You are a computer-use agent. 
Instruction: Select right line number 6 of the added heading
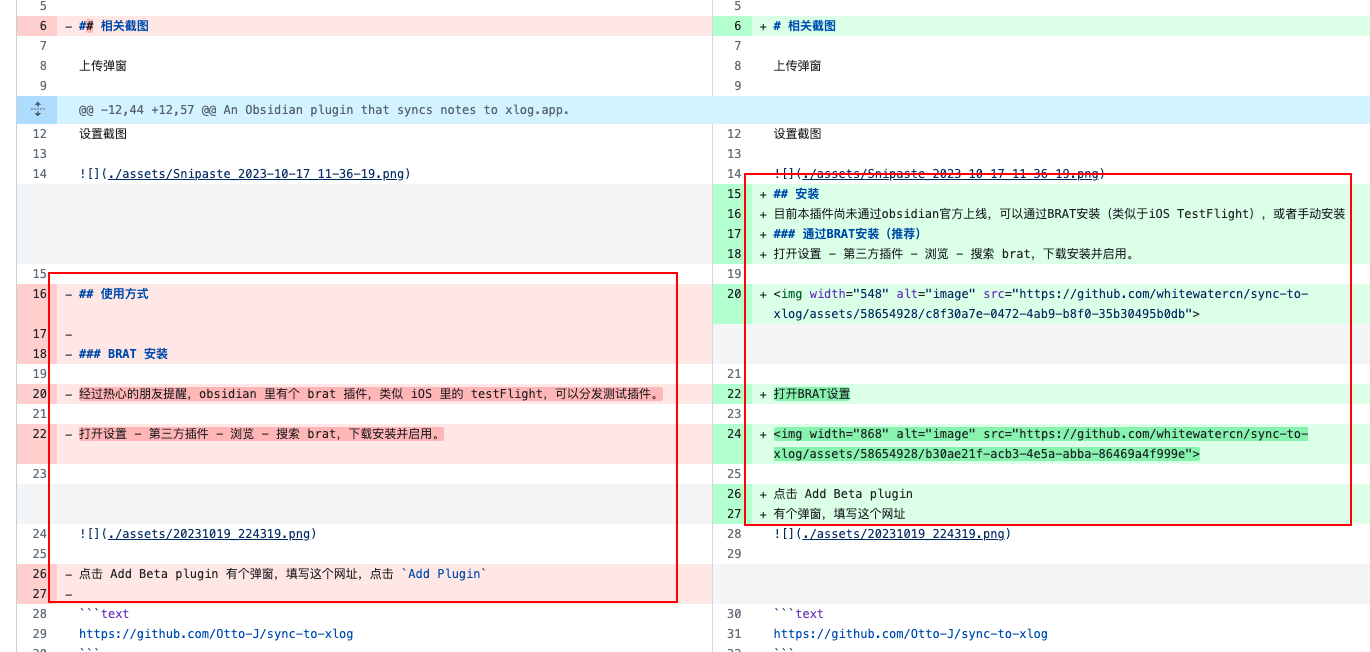(736, 26)
